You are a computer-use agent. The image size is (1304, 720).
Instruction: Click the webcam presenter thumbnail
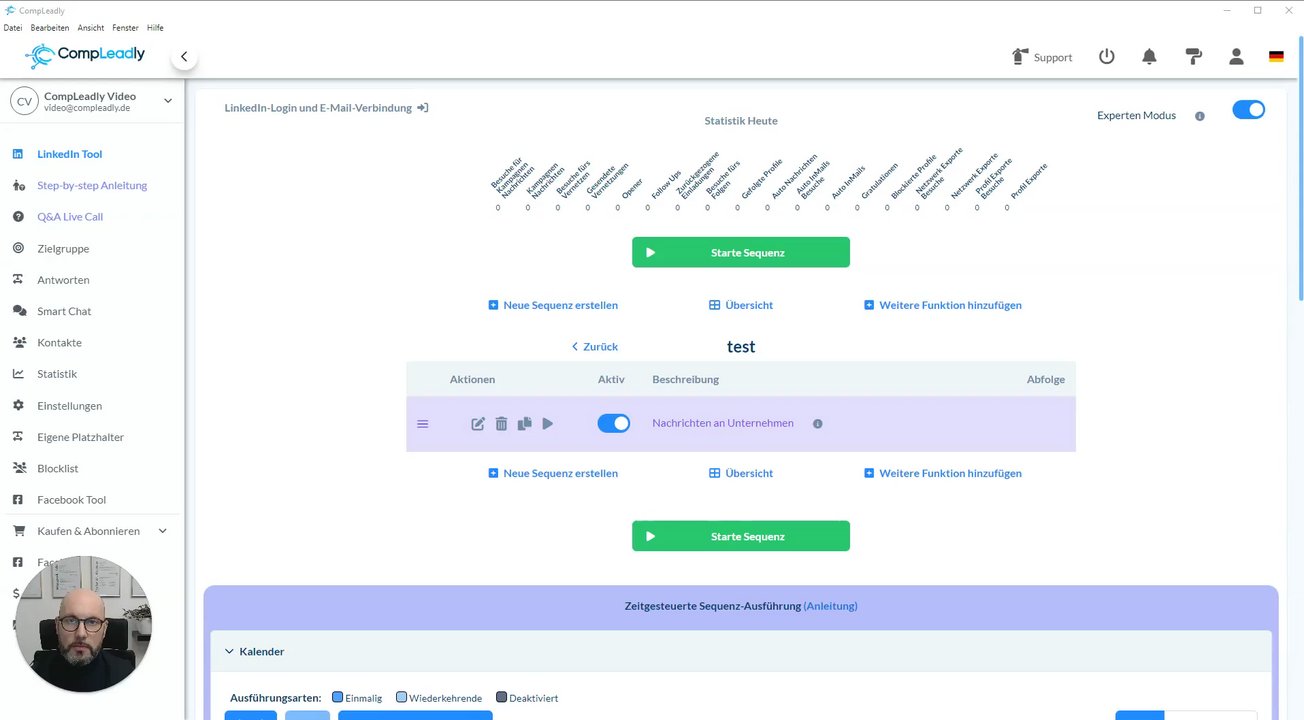coord(83,625)
